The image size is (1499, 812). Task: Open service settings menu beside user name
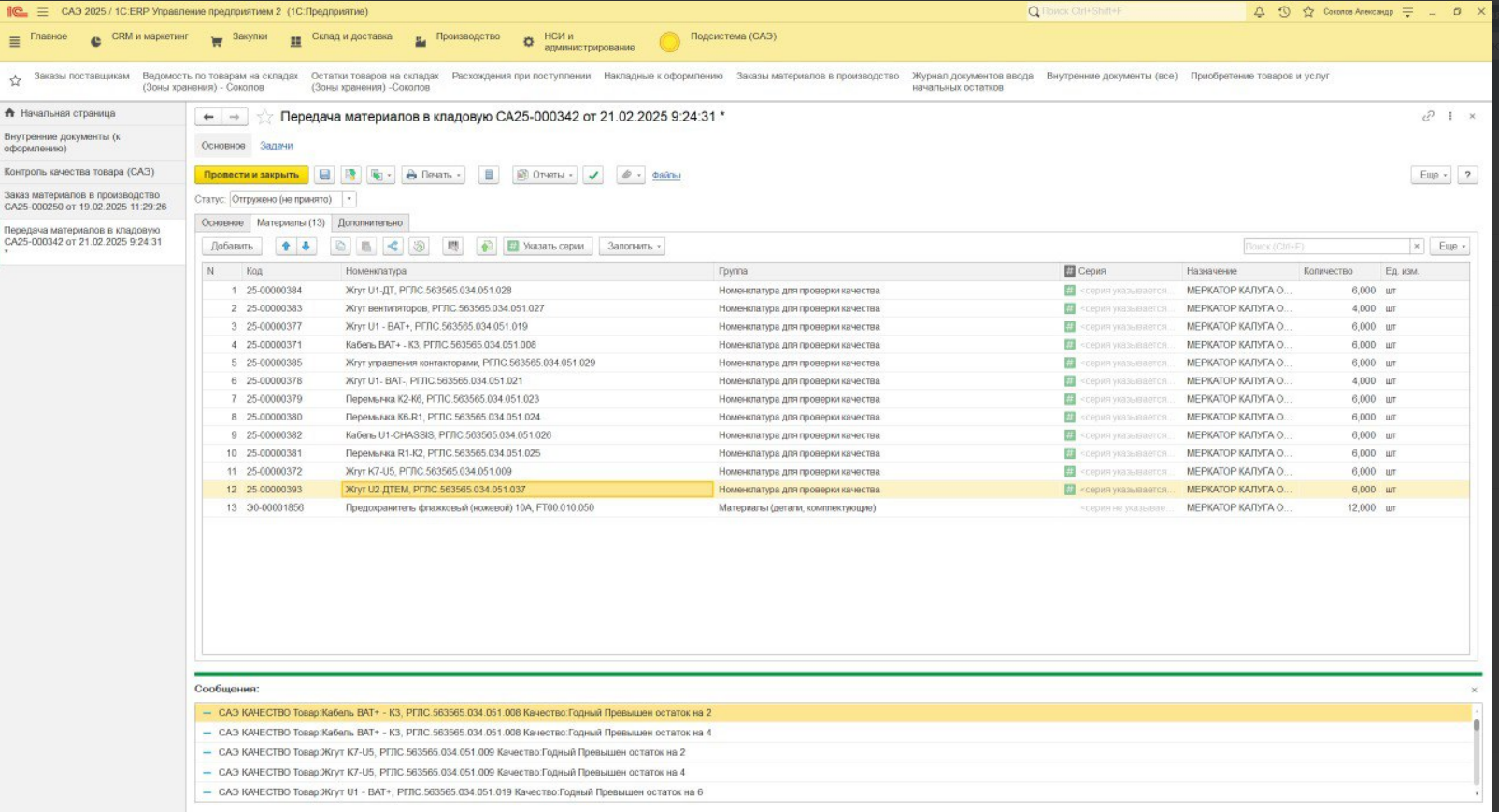[x=1407, y=12]
